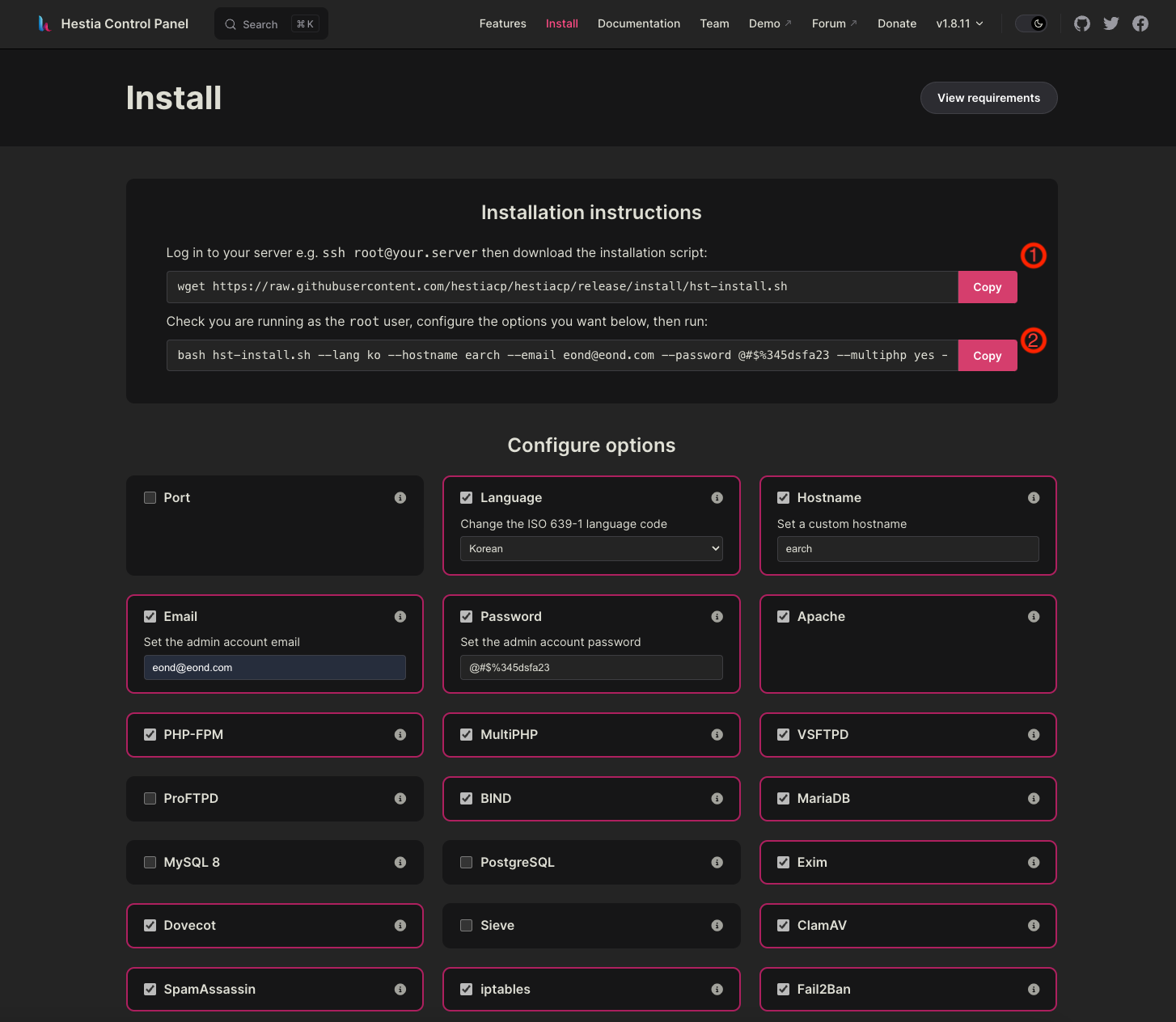
Task: Click the Hestia logo icon
Action: click(x=44, y=23)
